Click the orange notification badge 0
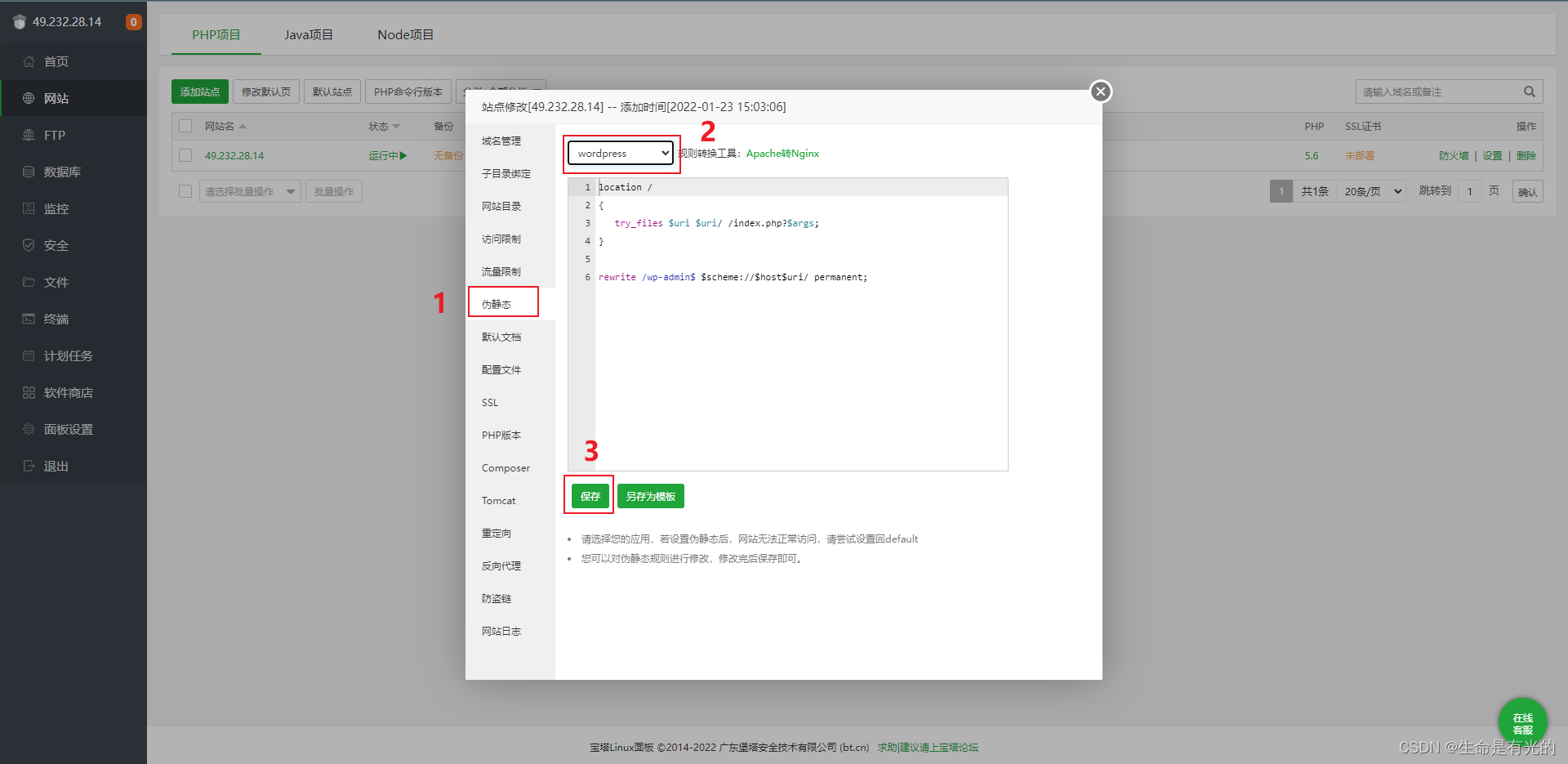 (133, 22)
